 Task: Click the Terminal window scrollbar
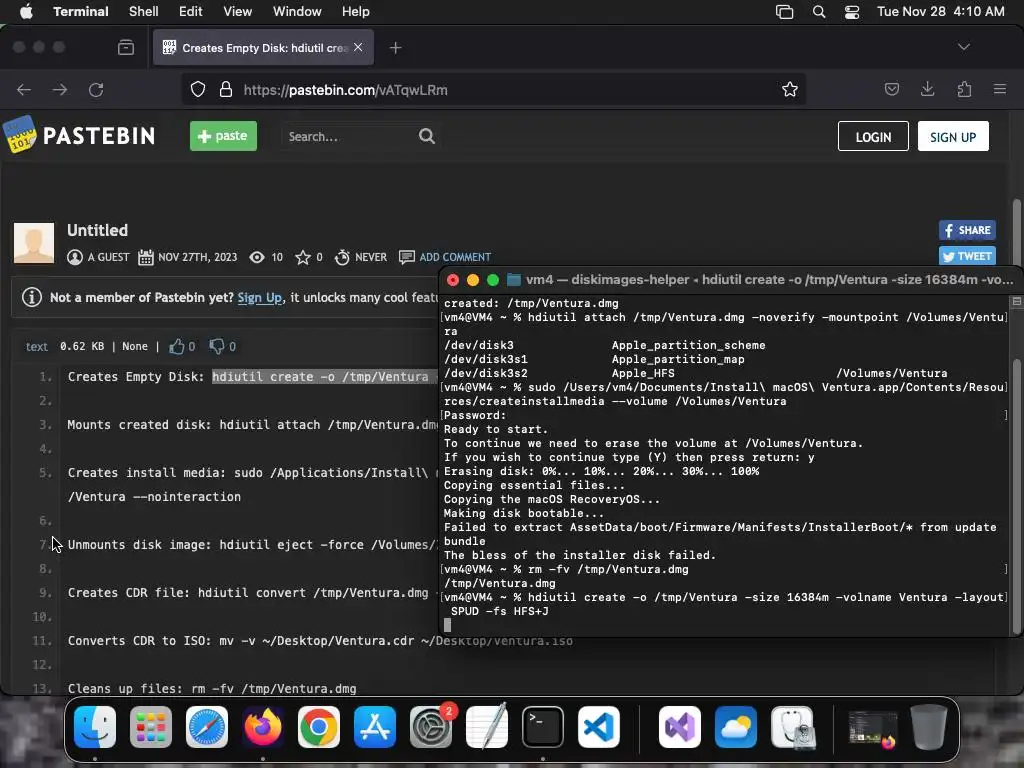click(x=1016, y=496)
